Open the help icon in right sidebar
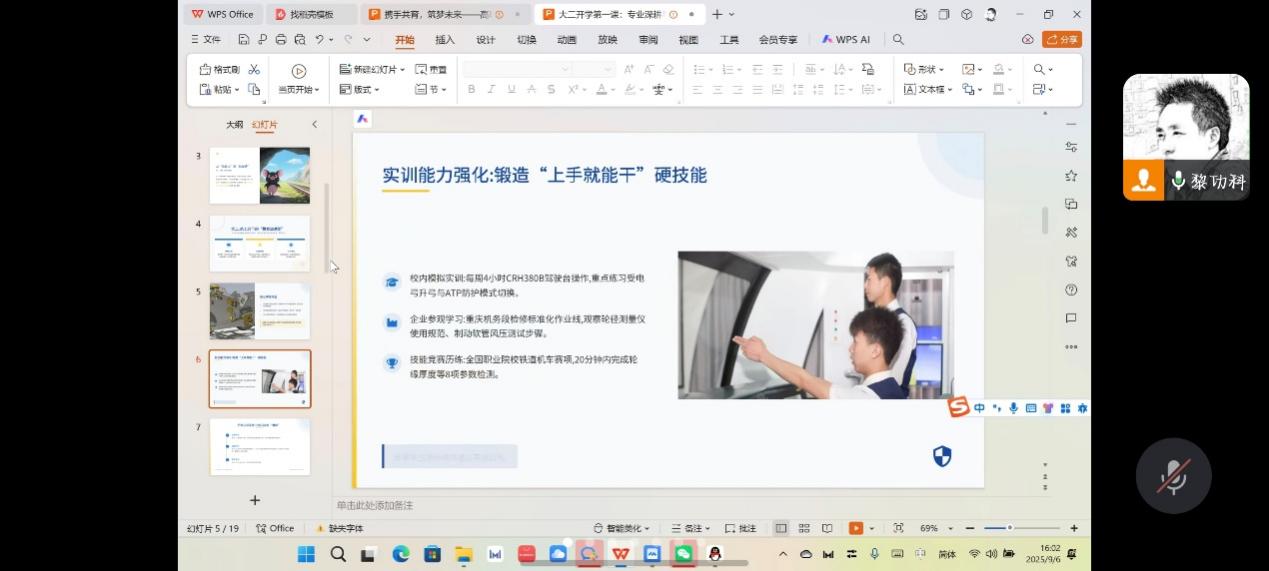The width and height of the screenshot is (1269, 571). [x=1071, y=290]
